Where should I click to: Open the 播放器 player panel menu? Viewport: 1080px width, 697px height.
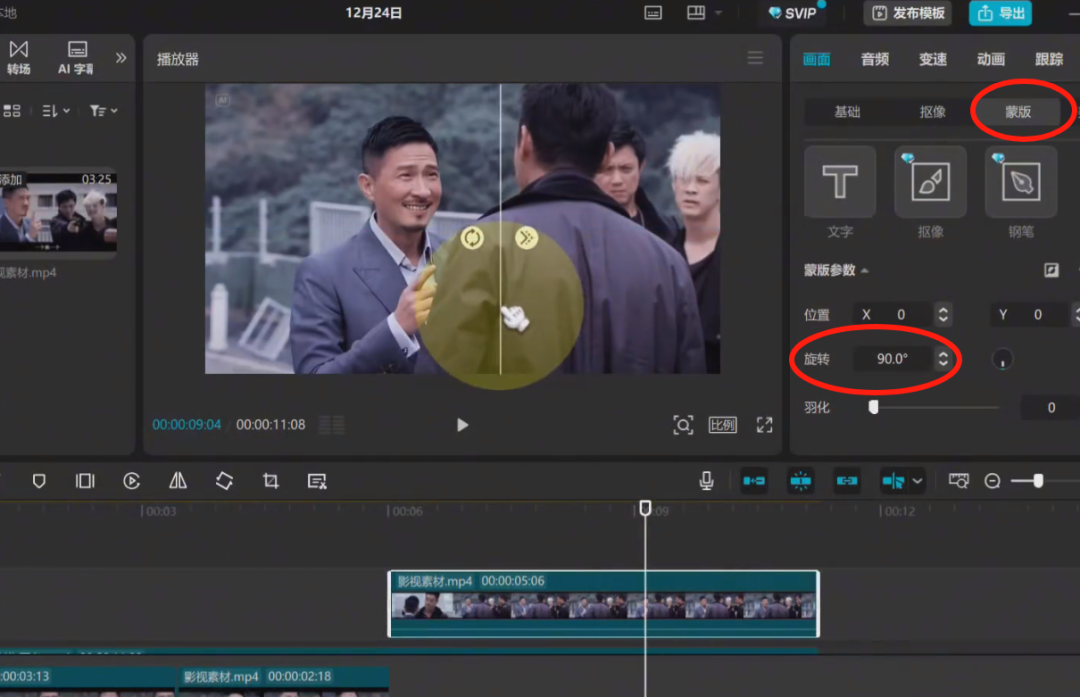coord(755,59)
